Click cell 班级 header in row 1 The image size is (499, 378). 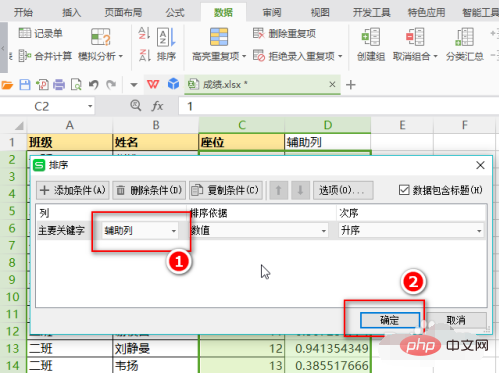[69, 142]
